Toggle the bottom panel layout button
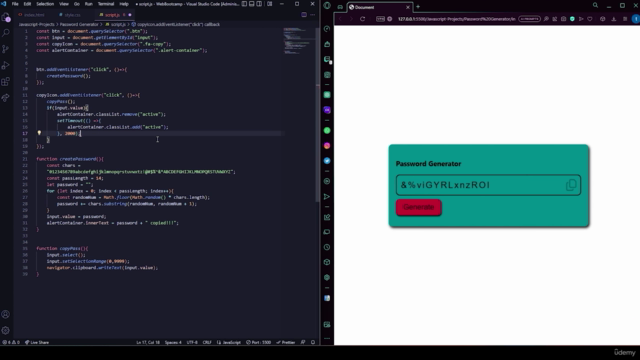Viewport: 640px width, 360px height. (251, 4)
